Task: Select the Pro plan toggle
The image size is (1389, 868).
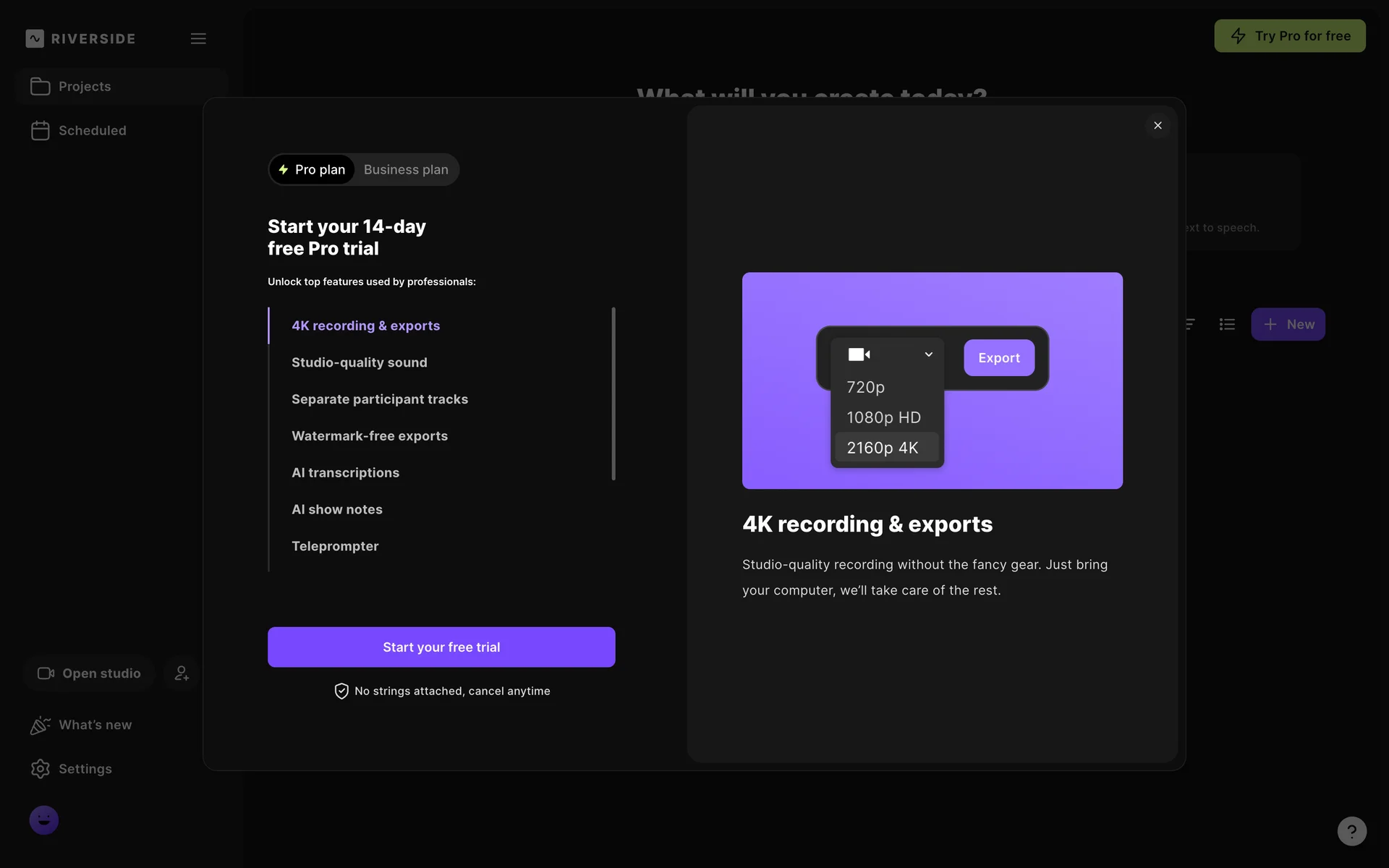Action: pyautogui.click(x=313, y=169)
